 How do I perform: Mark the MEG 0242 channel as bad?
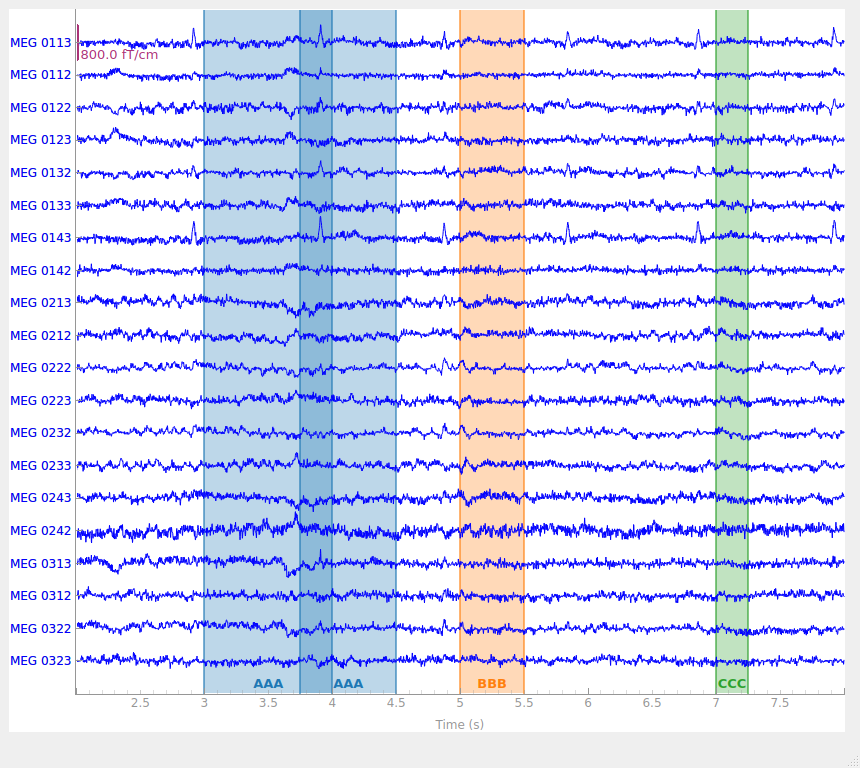tap(41, 531)
